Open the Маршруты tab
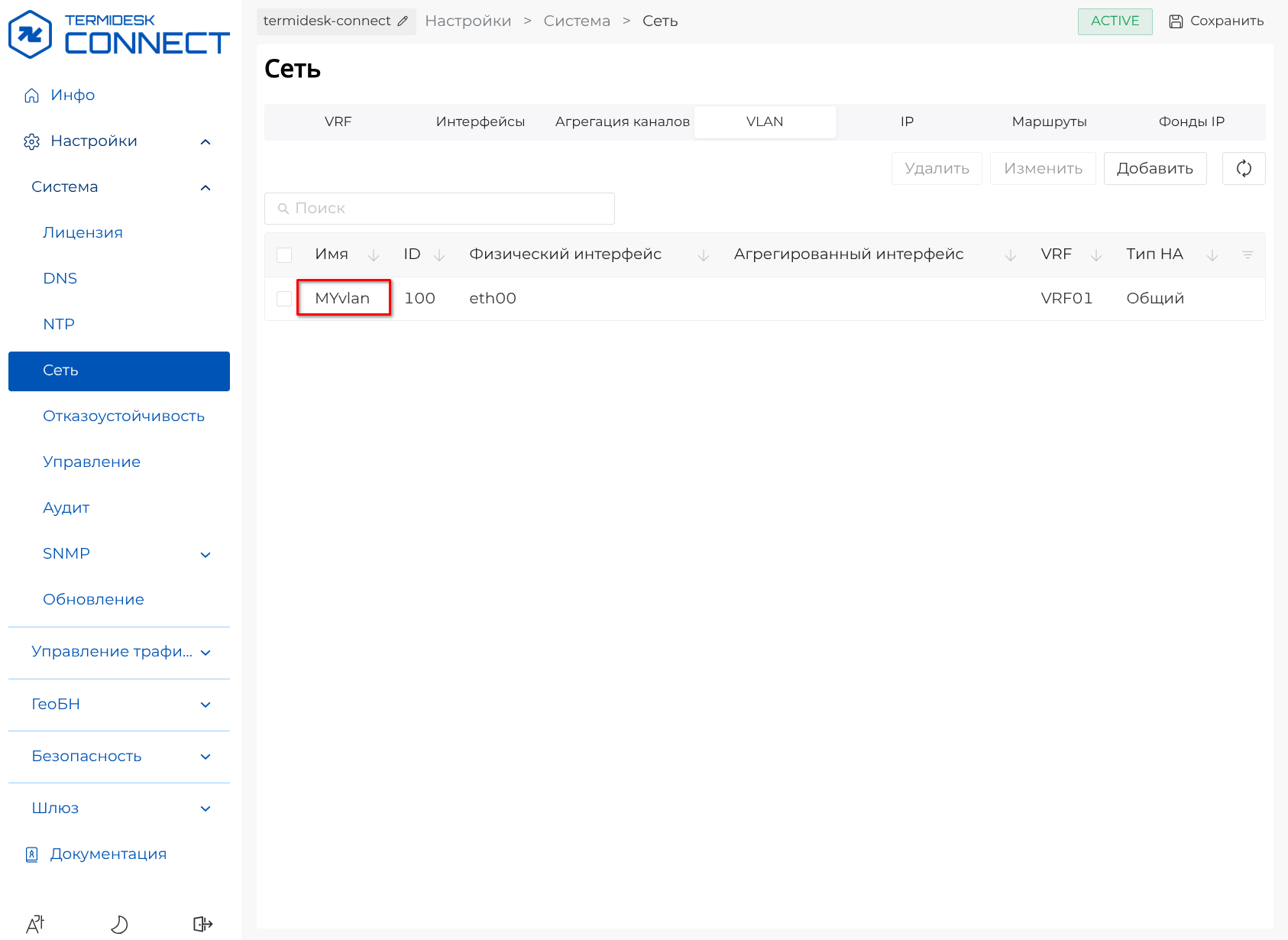The height and width of the screenshot is (940, 1288). click(x=1048, y=122)
